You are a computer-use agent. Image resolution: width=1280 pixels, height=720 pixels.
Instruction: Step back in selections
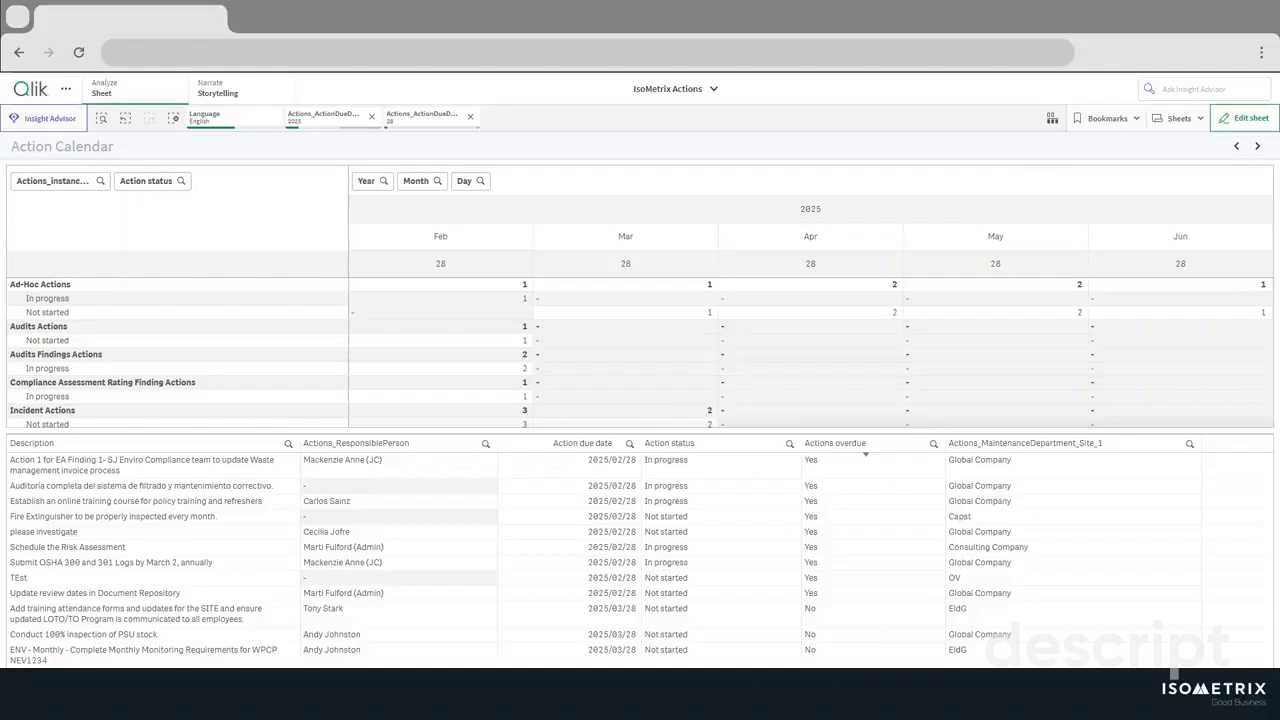[125, 118]
